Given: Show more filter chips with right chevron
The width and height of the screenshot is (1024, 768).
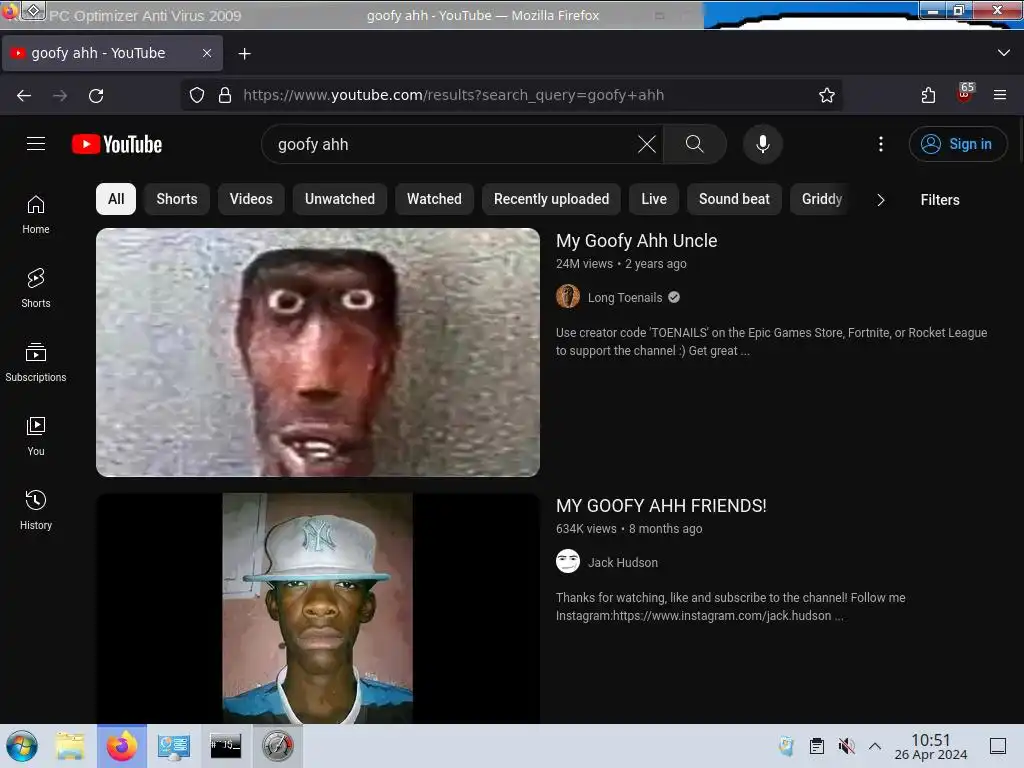Looking at the screenshot, I should click(x=880, y=200).
